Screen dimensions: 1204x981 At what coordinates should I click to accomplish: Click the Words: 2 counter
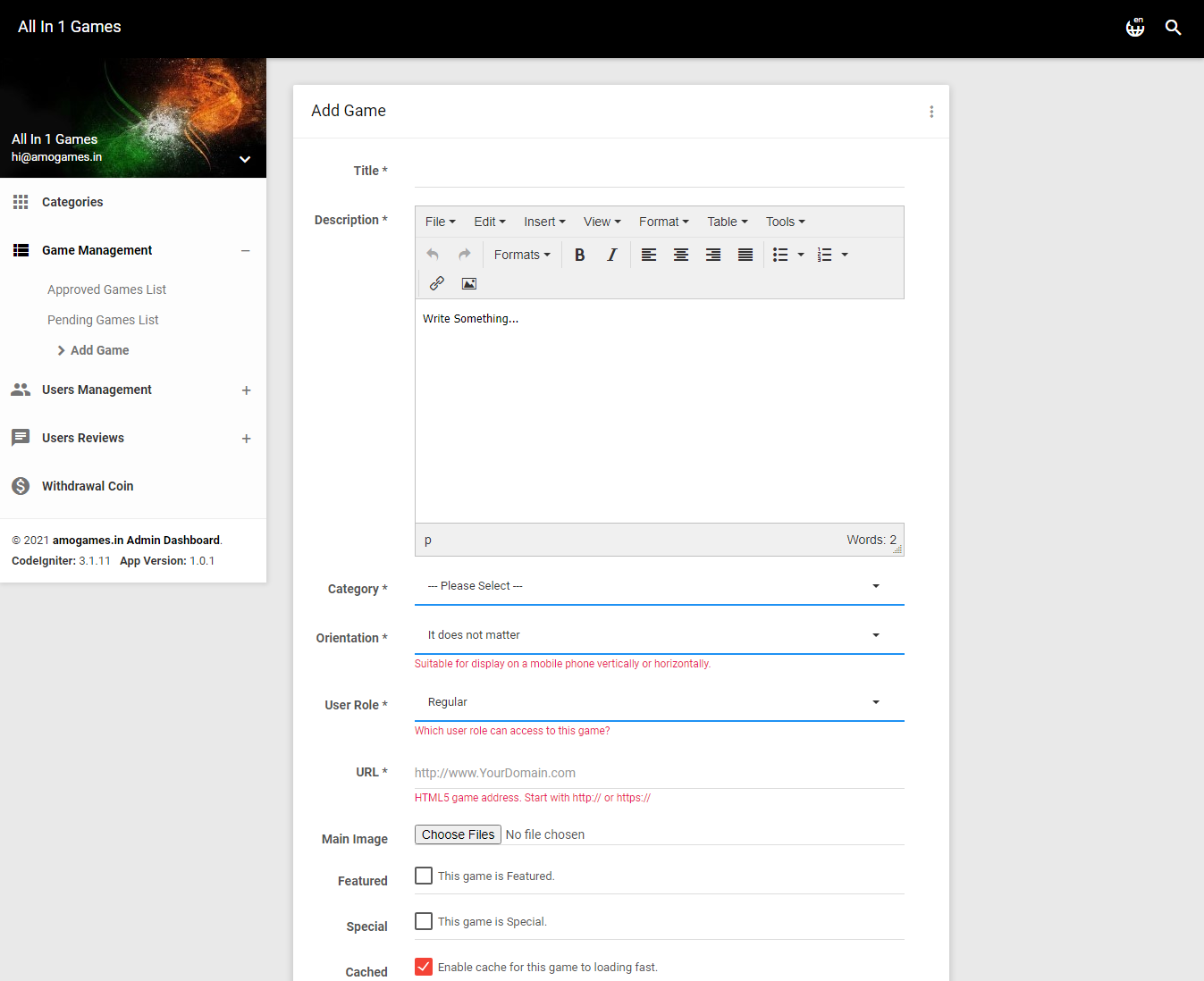(x=871, y=540)
